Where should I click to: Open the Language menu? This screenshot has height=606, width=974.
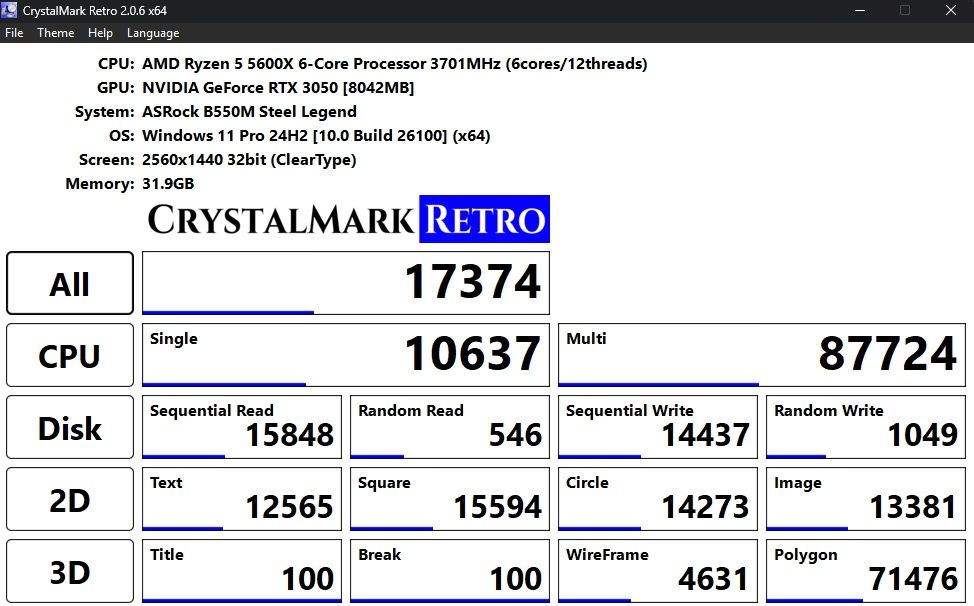(x=153, y=33)
